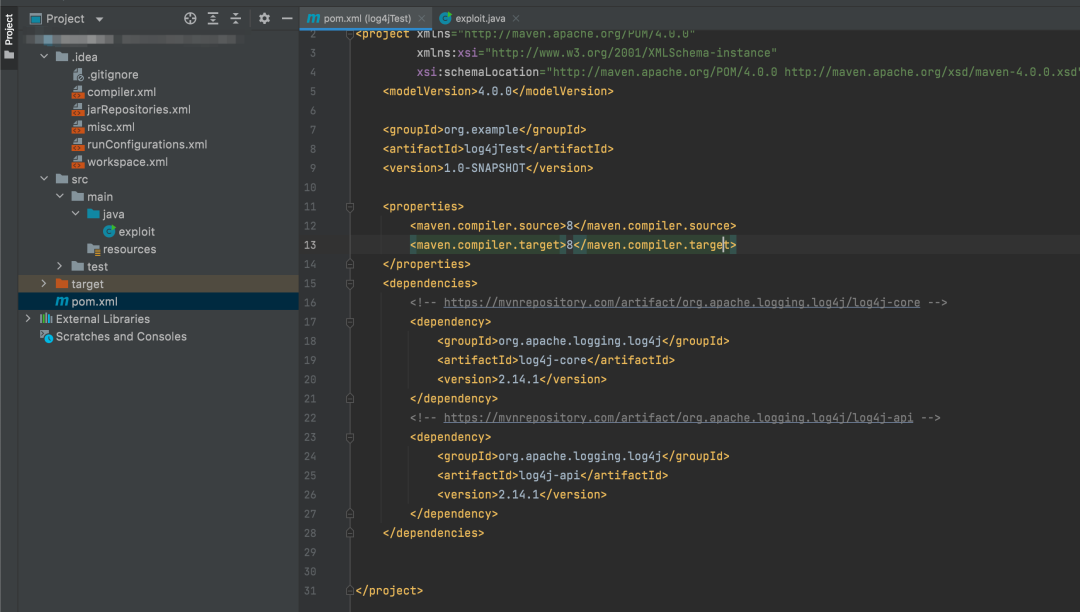Select Scratches and Consoles node
This screenshot has width=1080, height=612.
(x=121, y=337)
